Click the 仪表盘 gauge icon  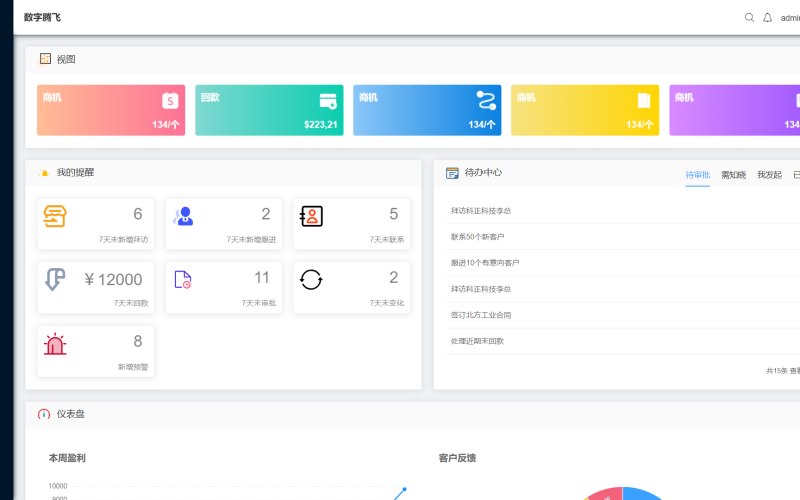(44, 414)
